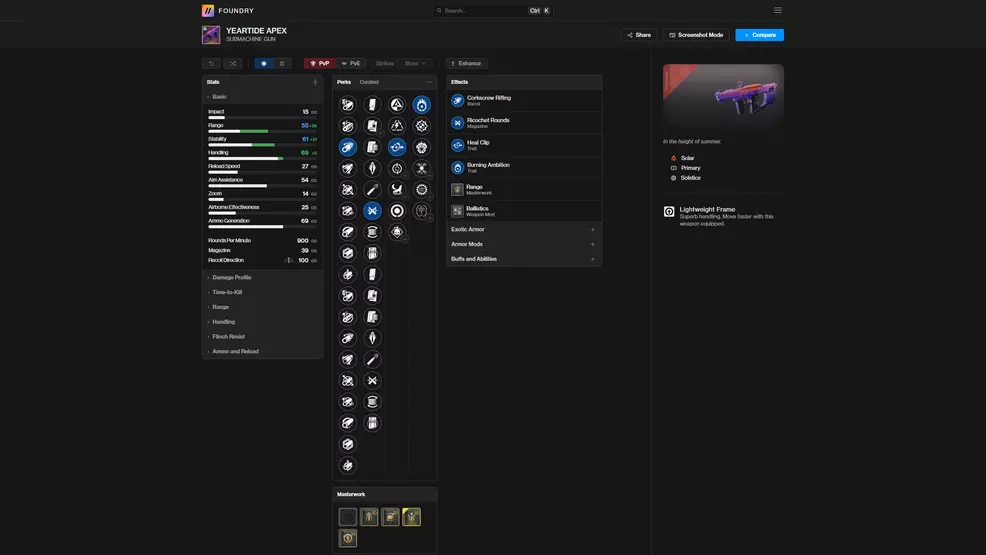Switch to PvE mode
Screen dimensions: 986x555
351,63
